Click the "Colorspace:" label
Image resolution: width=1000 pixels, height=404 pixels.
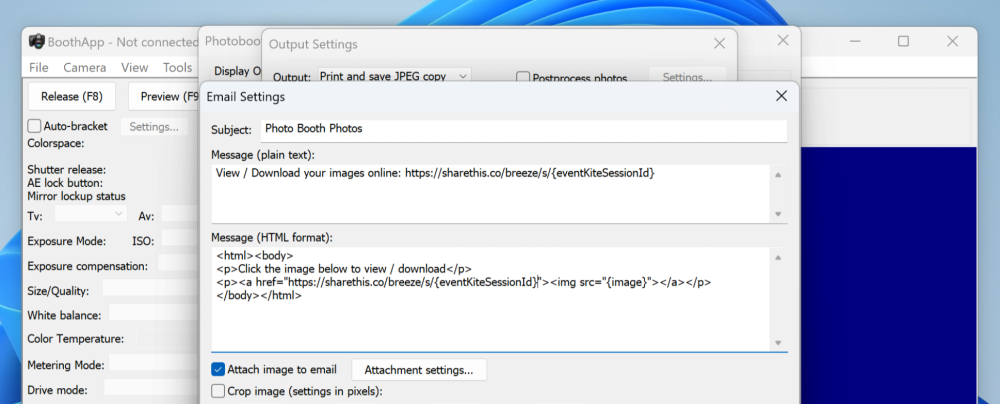tap(55, 143)
